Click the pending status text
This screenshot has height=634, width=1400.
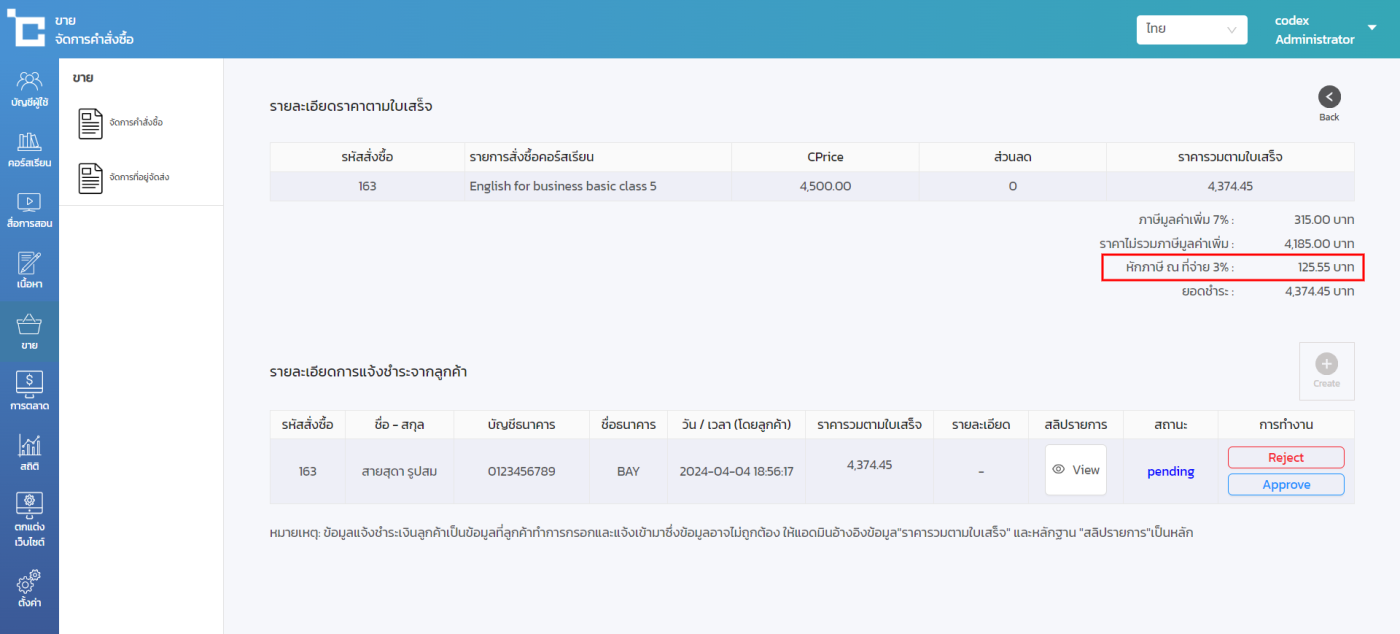point(1170,472)
